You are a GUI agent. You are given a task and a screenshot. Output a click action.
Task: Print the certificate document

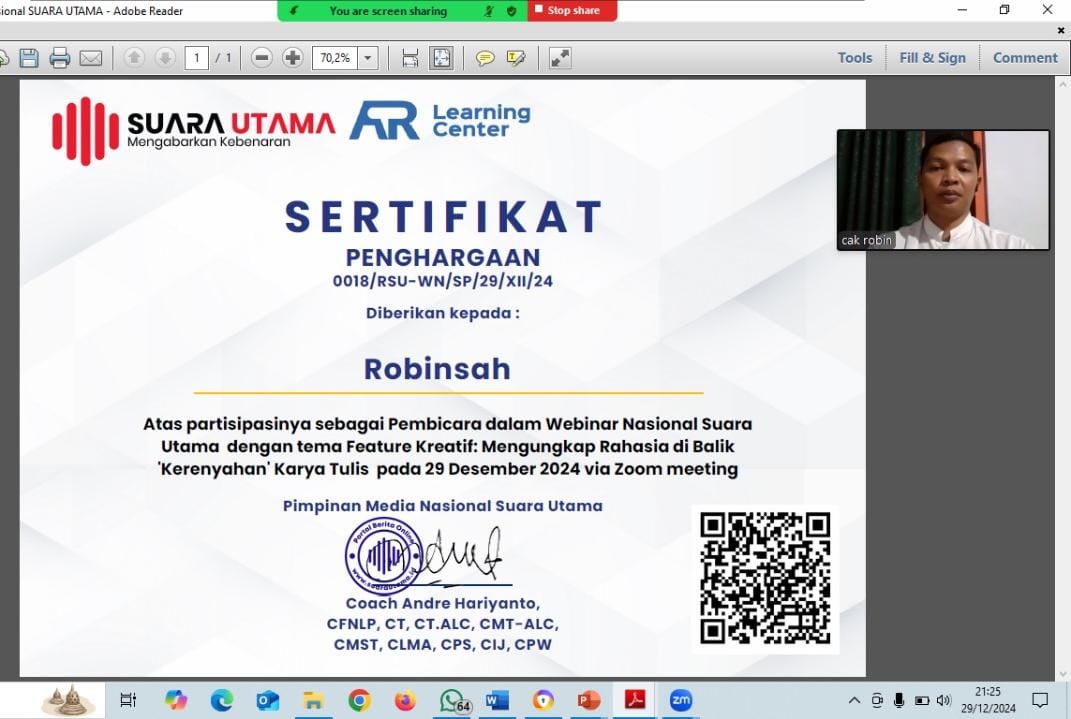pyautogui.click(x=59, y=58)
